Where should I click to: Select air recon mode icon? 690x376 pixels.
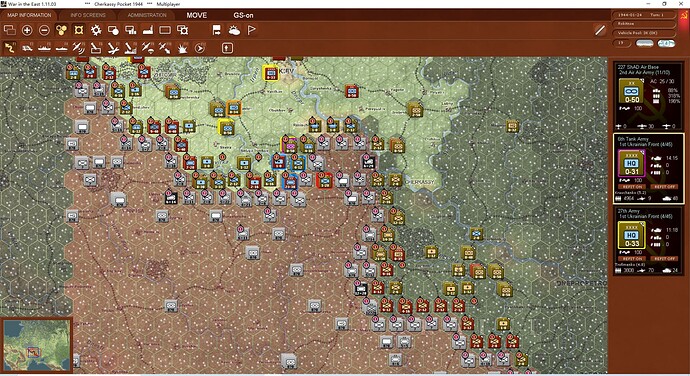(x=78, y=48)
